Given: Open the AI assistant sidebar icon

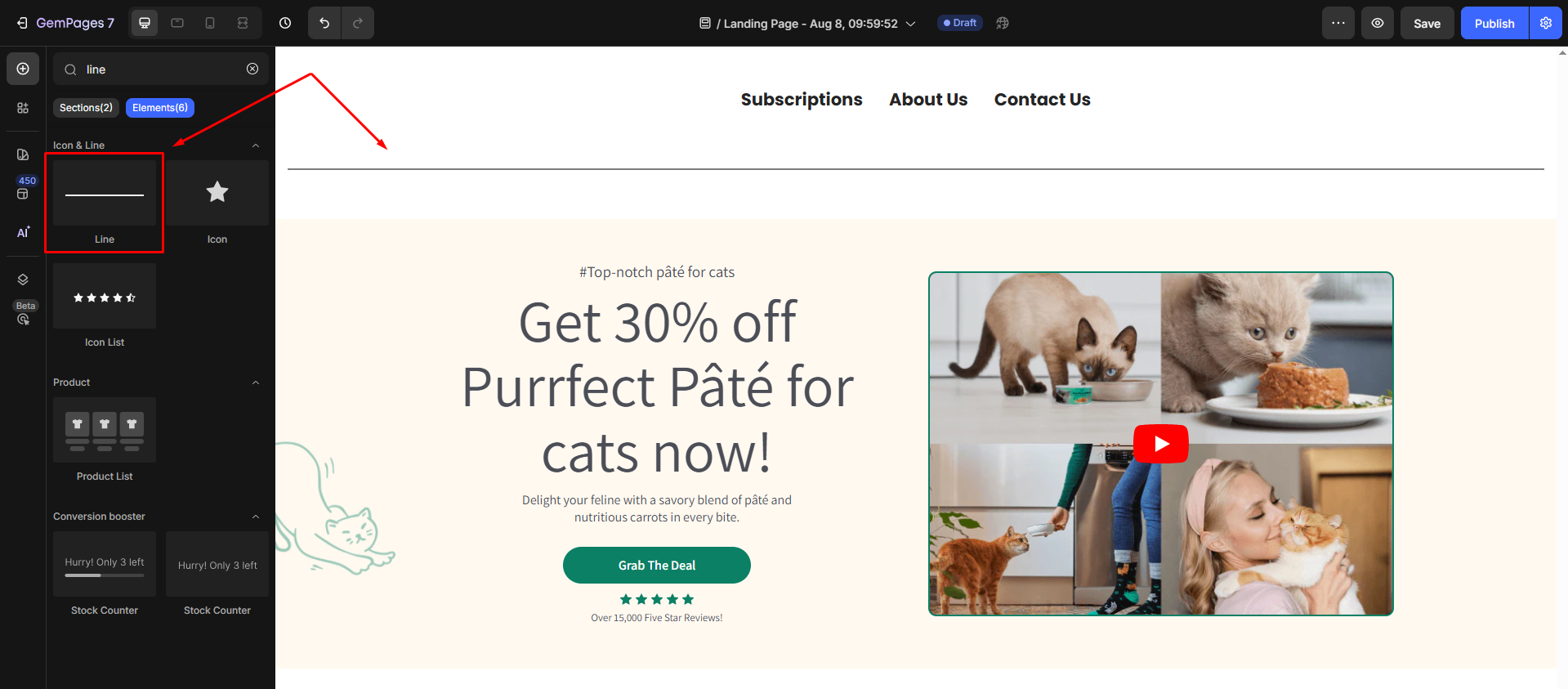Looking at the screenshot, I should click(23, 232).
